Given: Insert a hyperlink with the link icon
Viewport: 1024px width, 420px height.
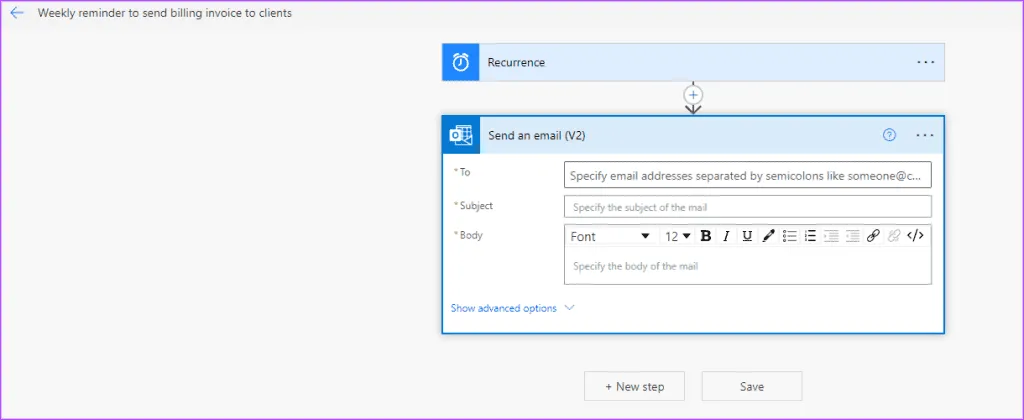Looking at the screenshot, I should tap(873, 237).
